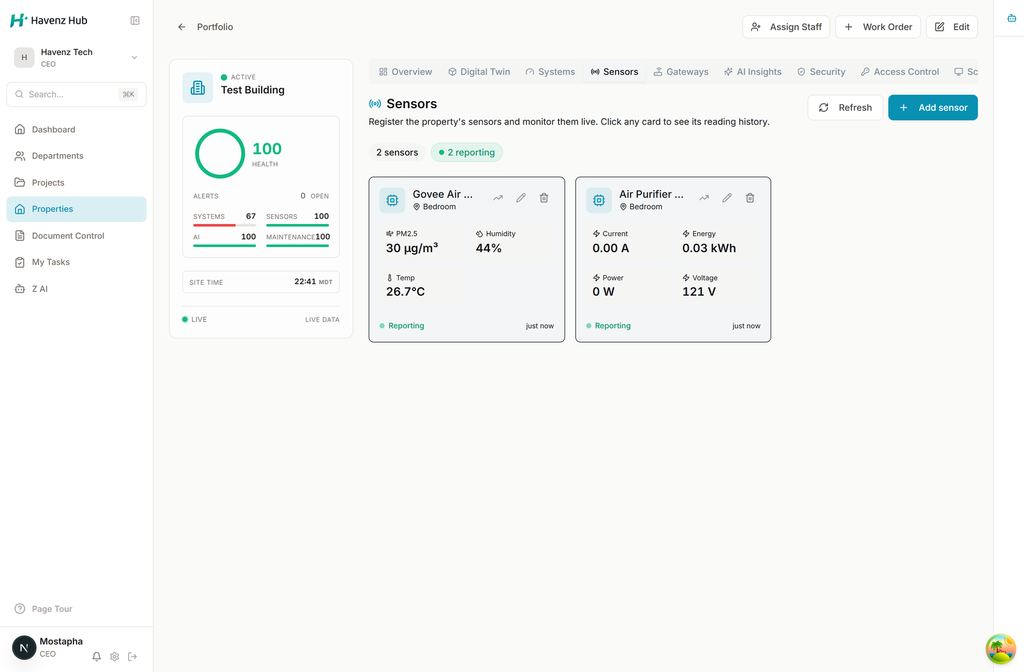Image resolution: width=1024 pixels, height=672 pixels.
Task: Open the Security tab
Action: pyautogui.click(x=821, y=72)
